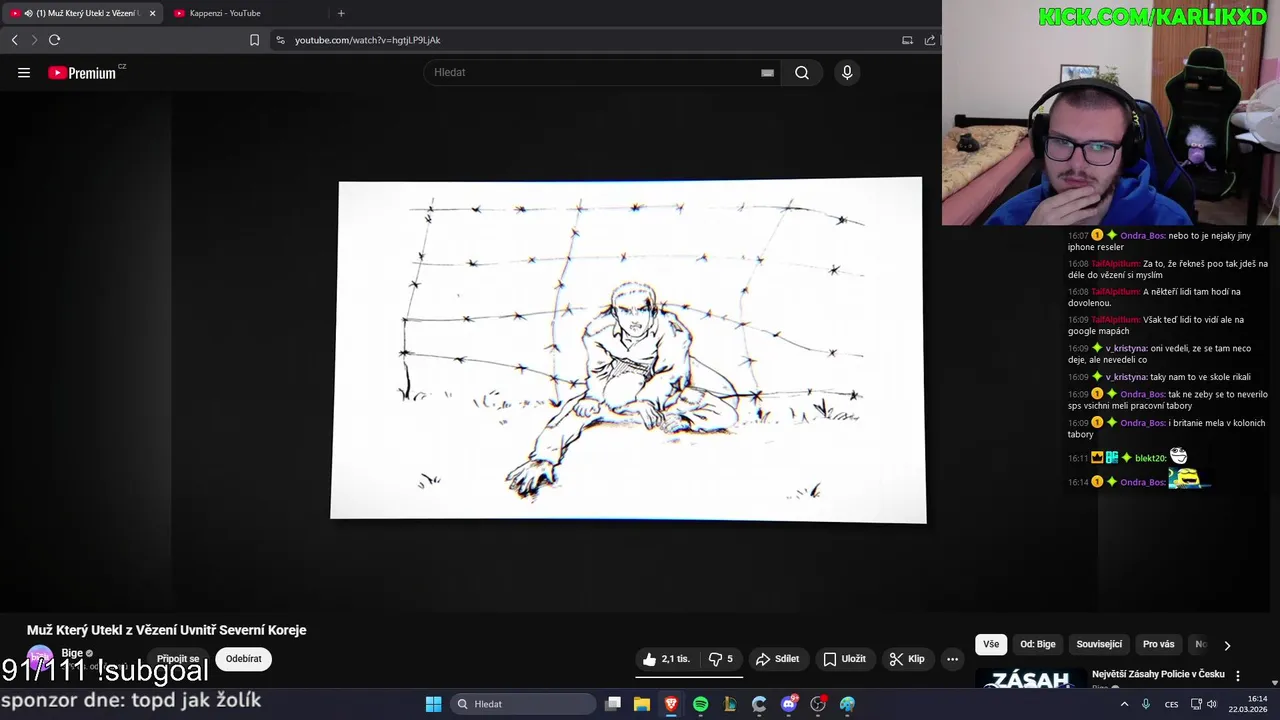Subscribe with the Odebírat button
Viewport: 1280px width, 720px height.
pos(244,659)
